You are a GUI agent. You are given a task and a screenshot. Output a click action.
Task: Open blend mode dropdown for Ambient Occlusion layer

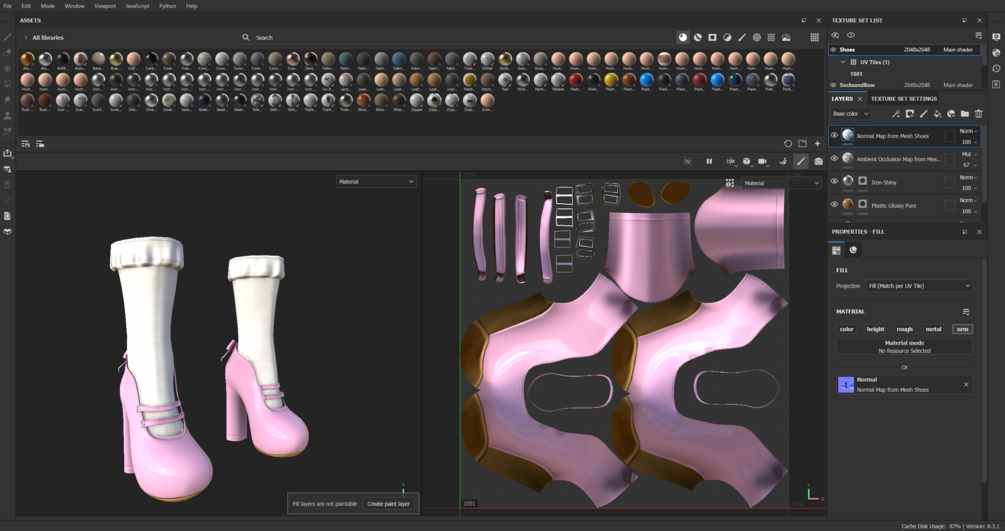[968, 154]
